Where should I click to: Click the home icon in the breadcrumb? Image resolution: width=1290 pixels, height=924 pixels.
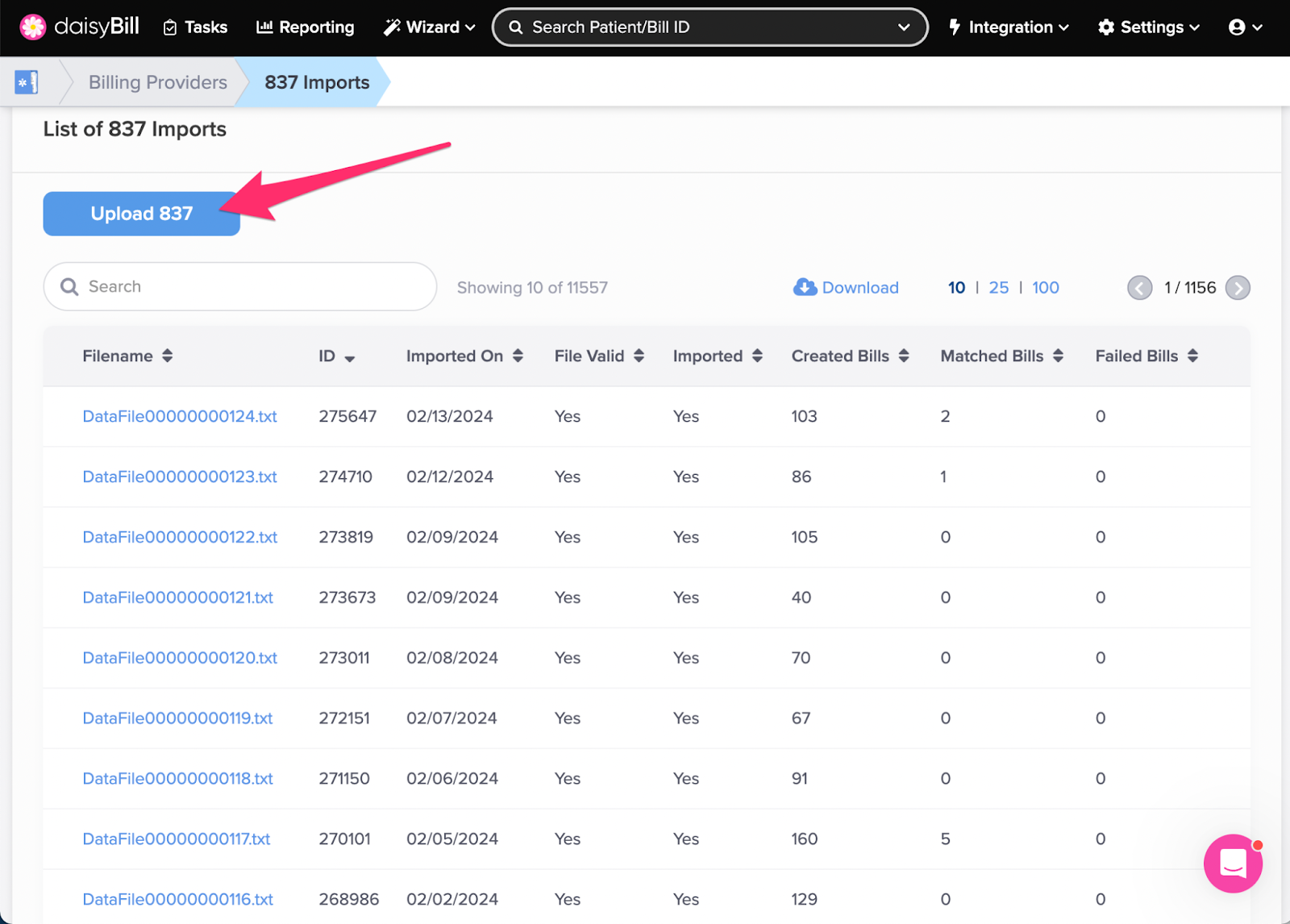[26, 81]
